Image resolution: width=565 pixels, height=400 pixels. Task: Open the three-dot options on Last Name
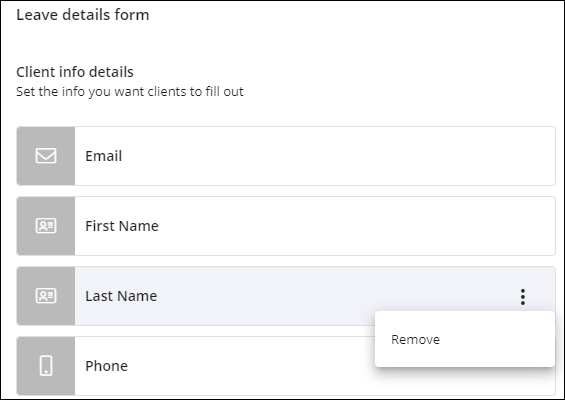coord(523,297)
